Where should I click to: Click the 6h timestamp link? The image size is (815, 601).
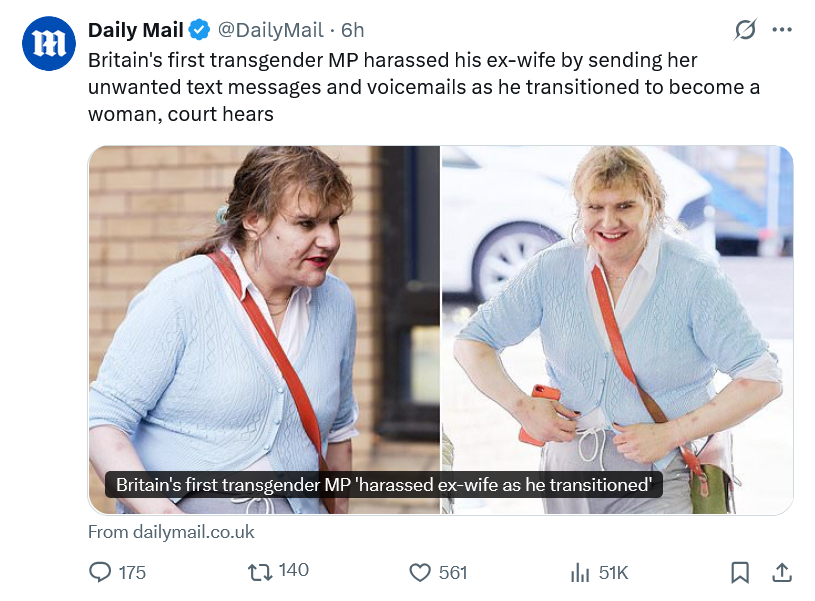click(352, 30)
